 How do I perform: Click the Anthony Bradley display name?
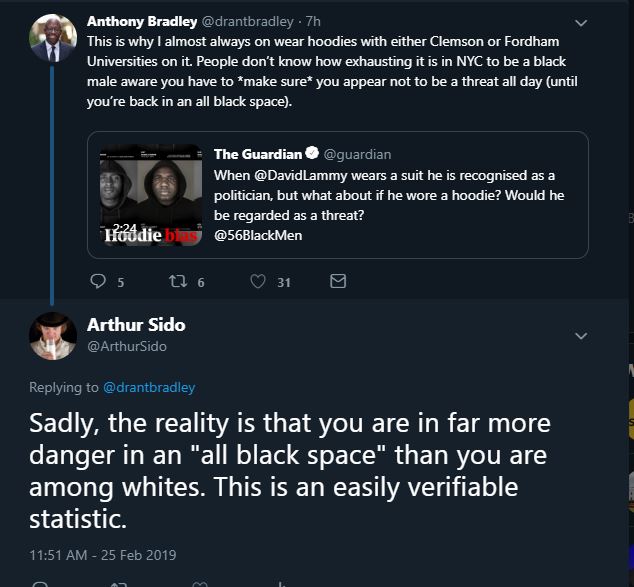[x=142, y=21]
